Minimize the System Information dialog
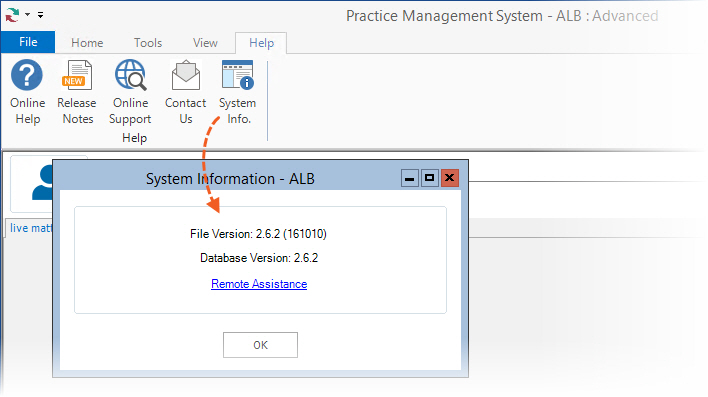708x397 pixels. [x=410, y=178]
